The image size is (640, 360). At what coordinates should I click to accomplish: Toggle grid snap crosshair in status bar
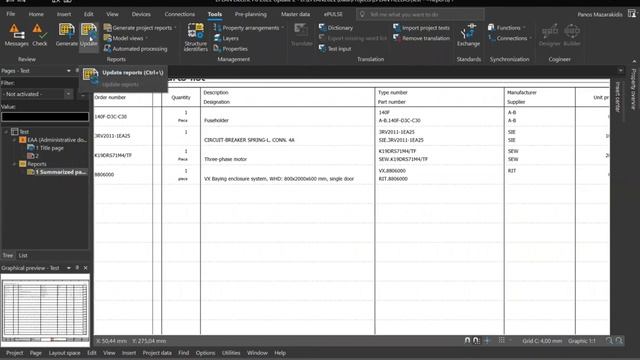[x=487, y=340]
